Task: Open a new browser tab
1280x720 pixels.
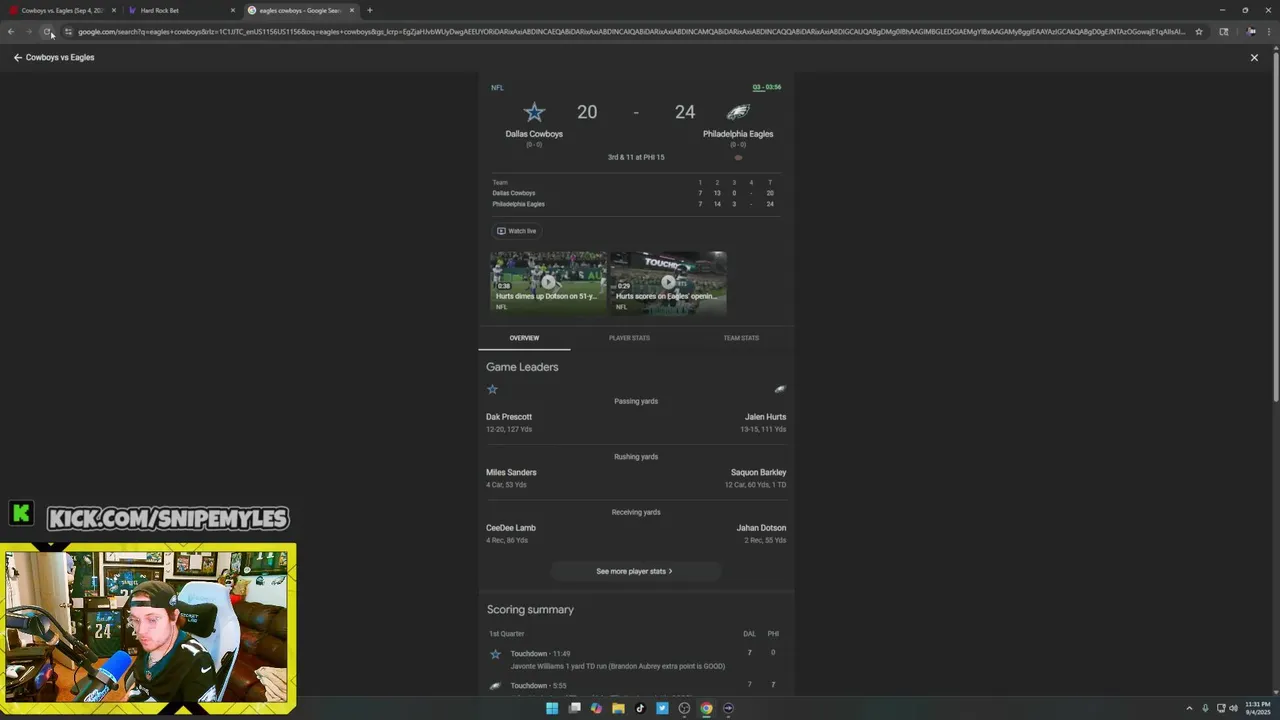Action: (370, 10)
